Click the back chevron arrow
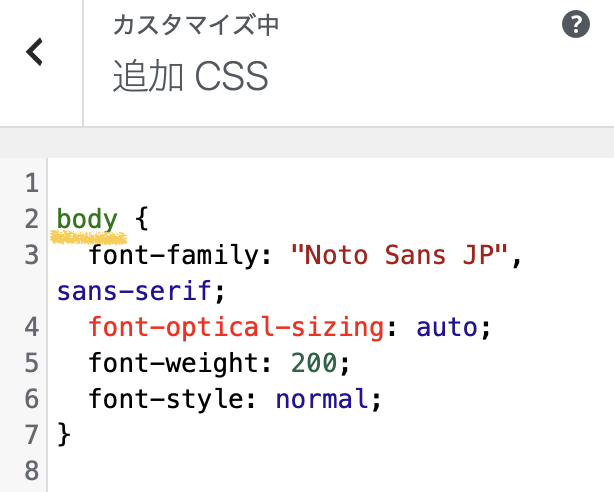Screen dimensions: 614x492 pos(35,52)
